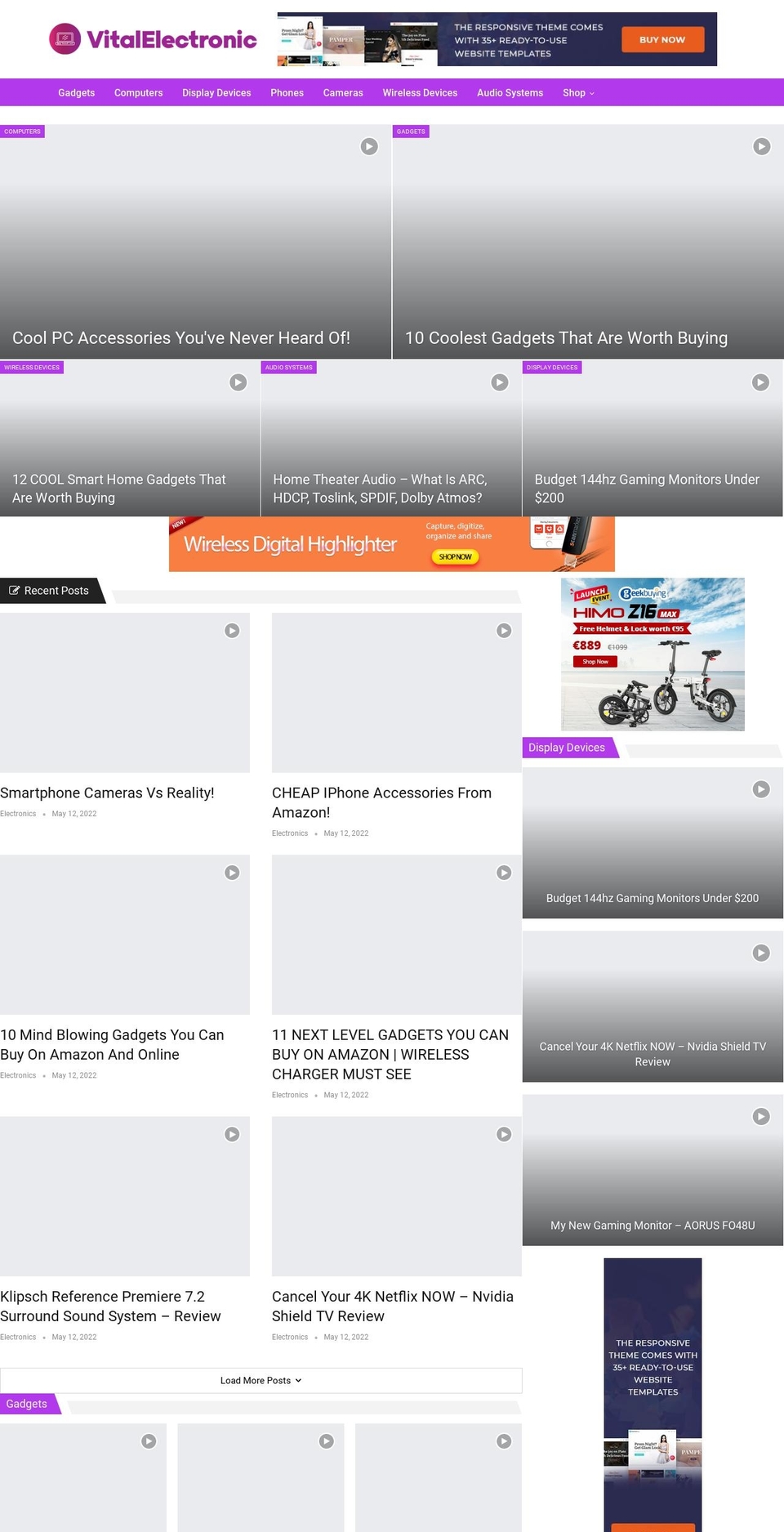Open Cool PC Accessories You've Never Heard Of article

(181, 338)
